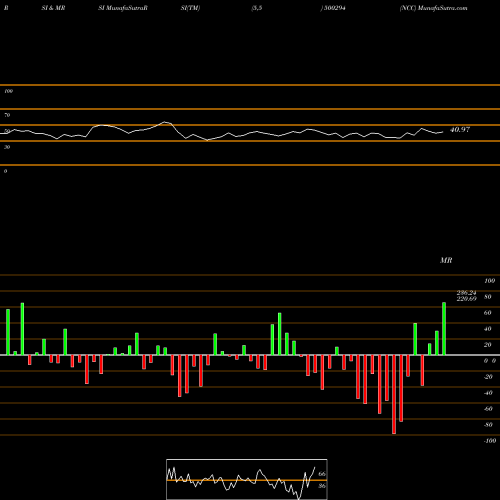Click the MR axis label -100

point(490,441)
